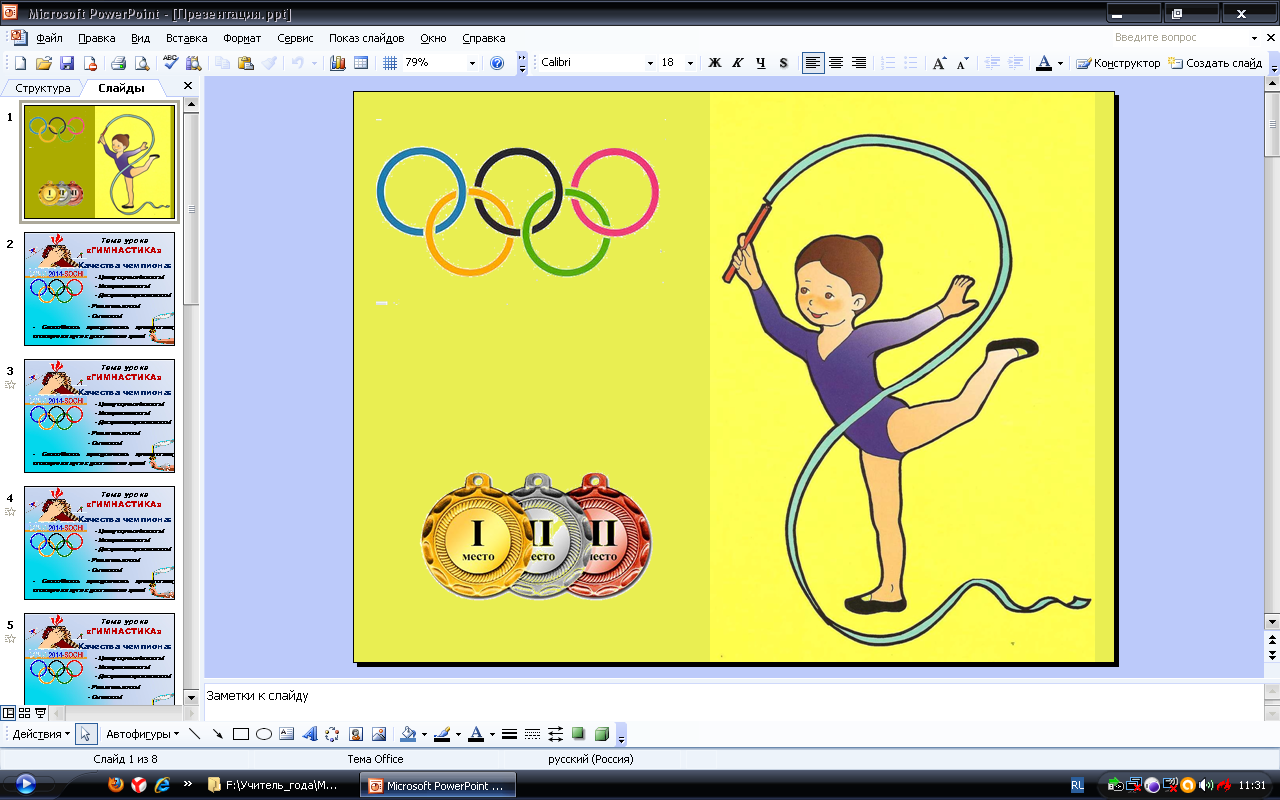Close the slides outline pane

(188, 87)
